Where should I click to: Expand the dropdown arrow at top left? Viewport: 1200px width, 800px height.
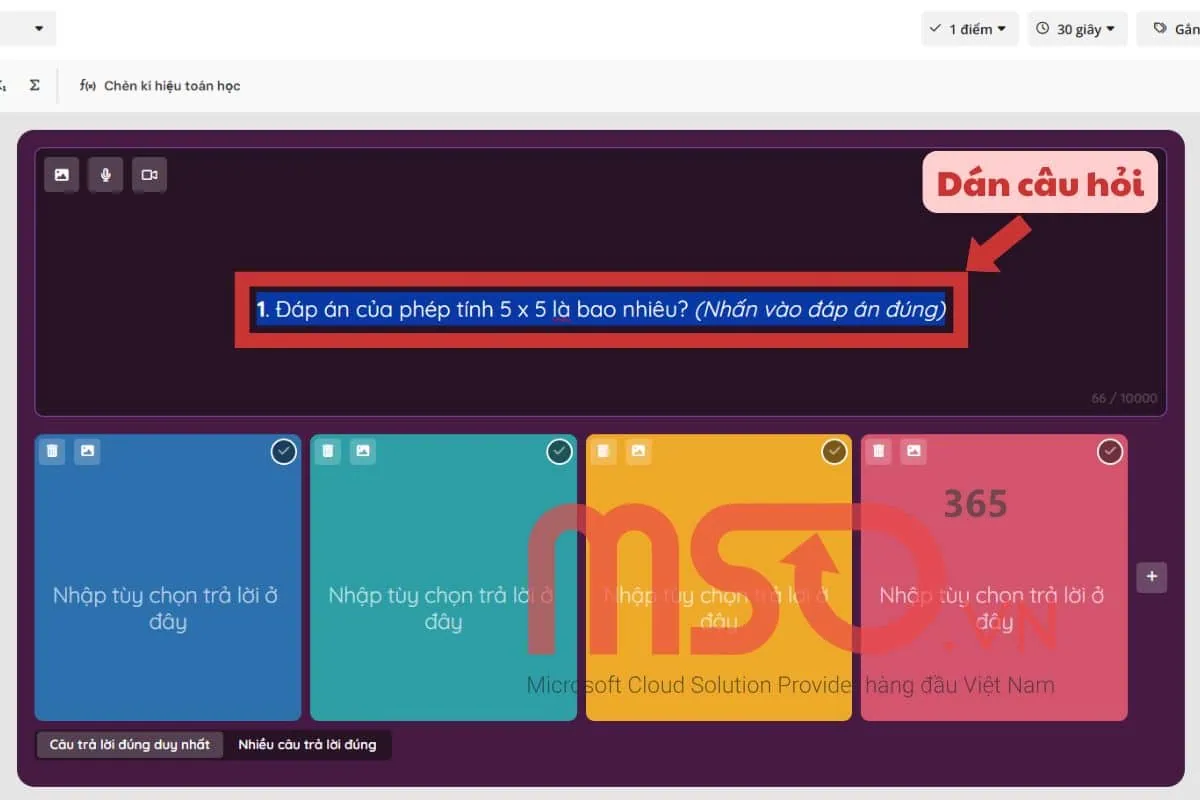coord(37,28)
